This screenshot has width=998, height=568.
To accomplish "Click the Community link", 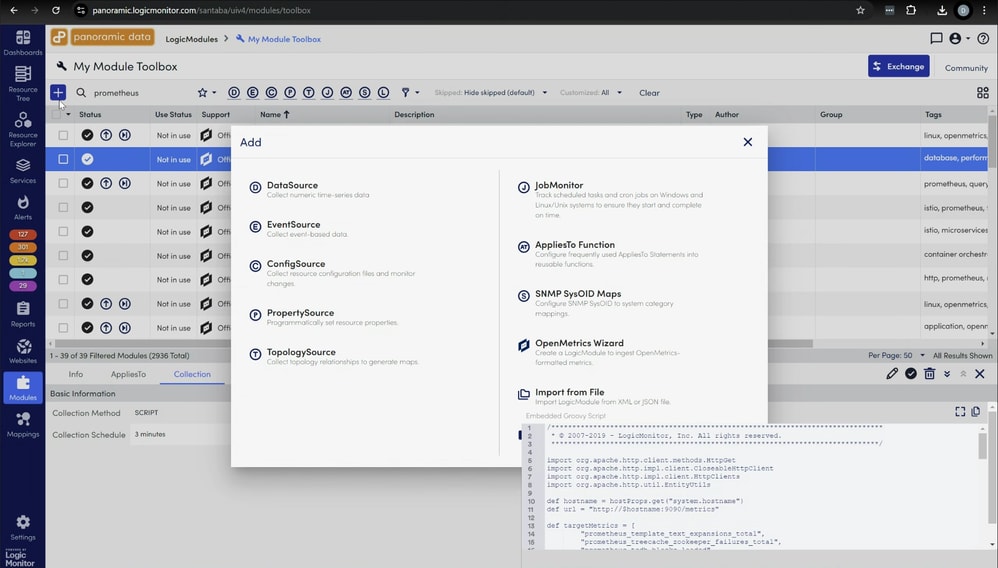I will tap(966, 67).
